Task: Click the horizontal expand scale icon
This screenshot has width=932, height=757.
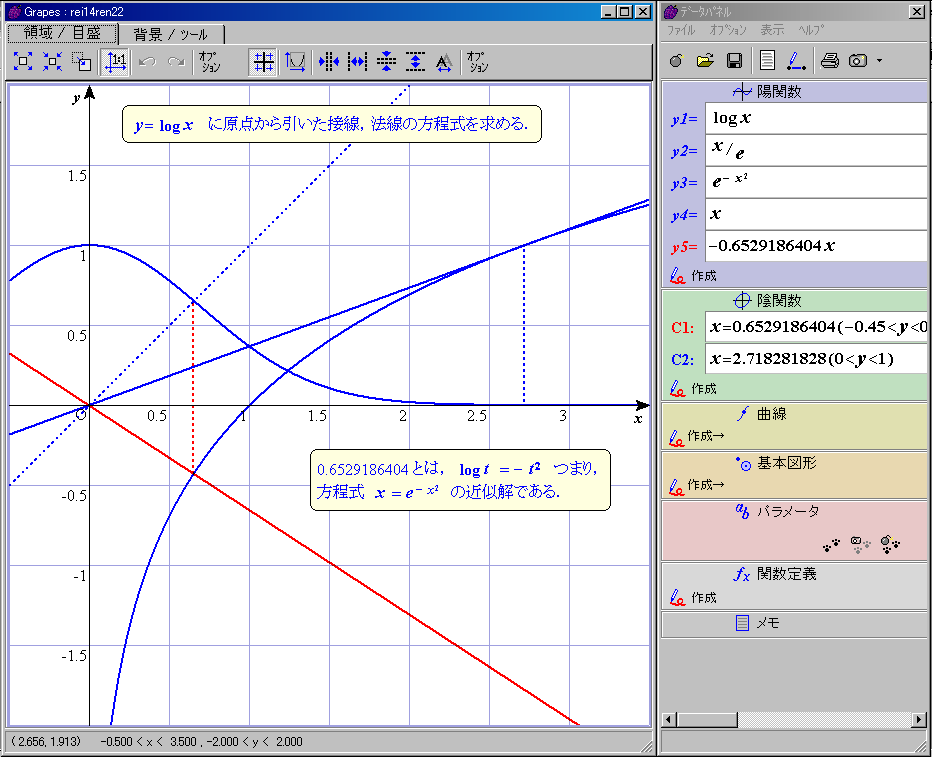Action: click(x=357, y=62)
